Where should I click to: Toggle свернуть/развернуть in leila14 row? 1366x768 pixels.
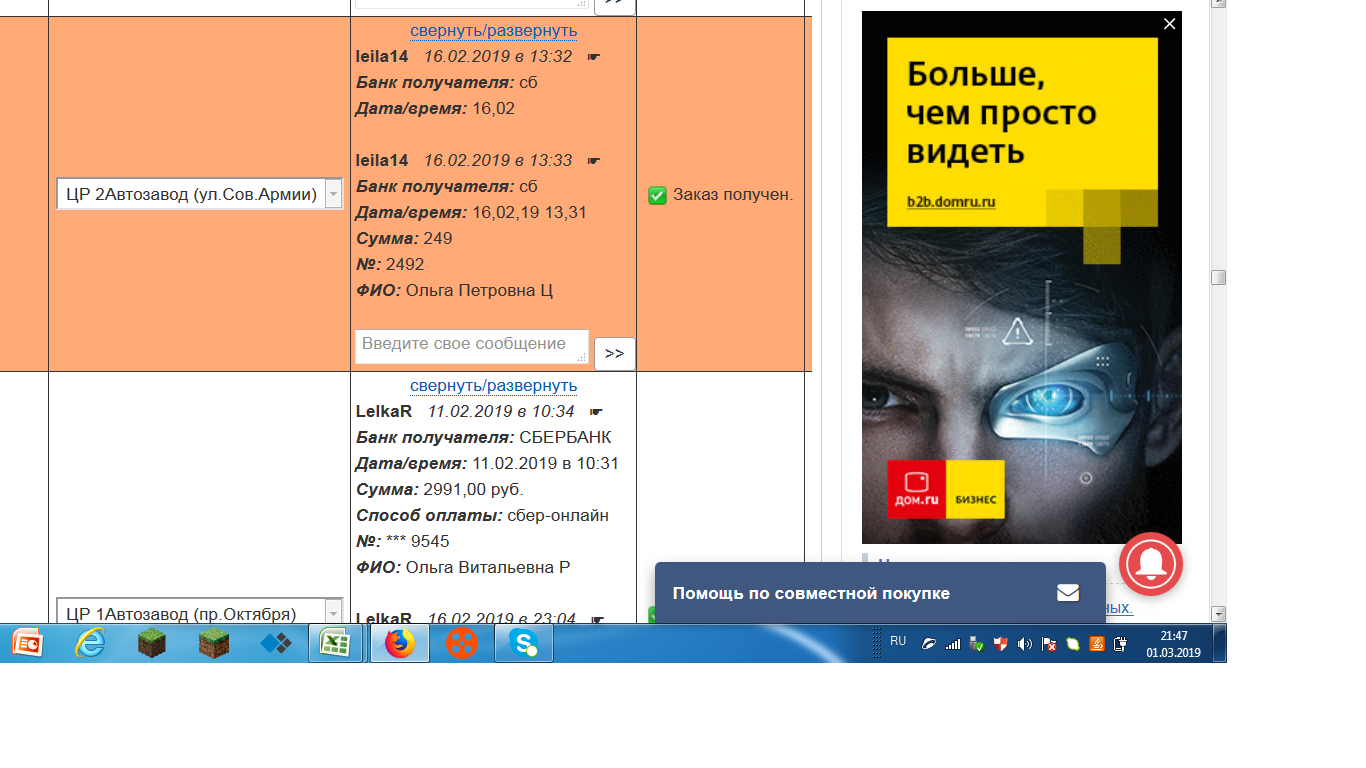tap(494, 31)
